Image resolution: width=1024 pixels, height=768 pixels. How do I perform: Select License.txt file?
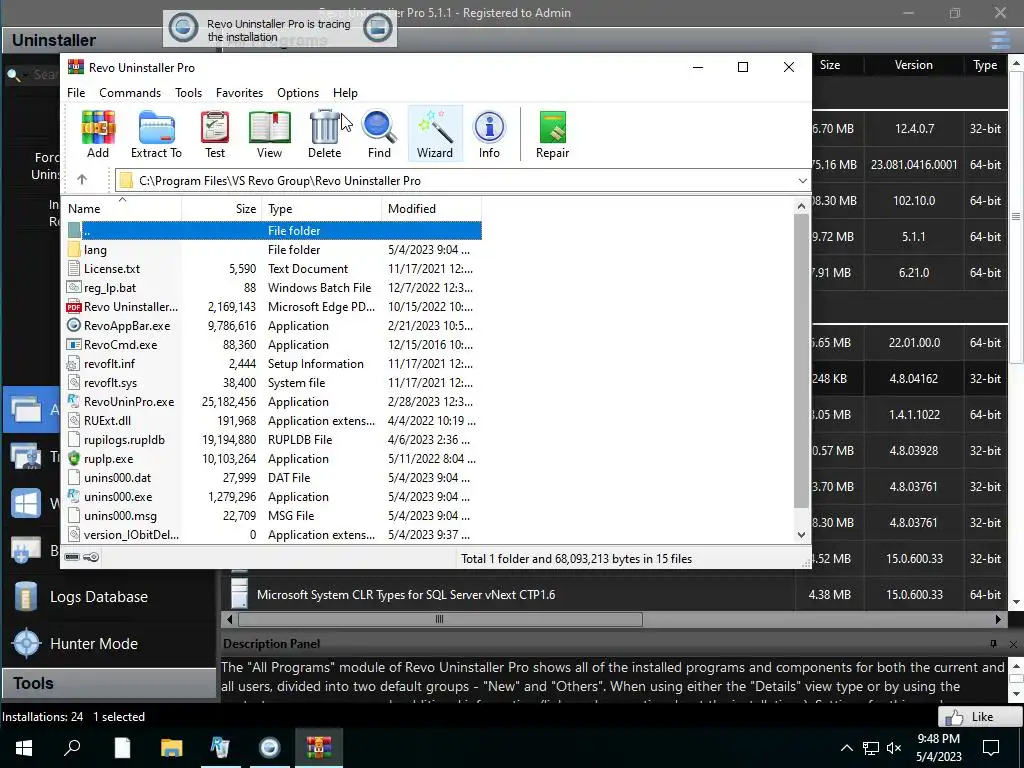coord(273,268)
